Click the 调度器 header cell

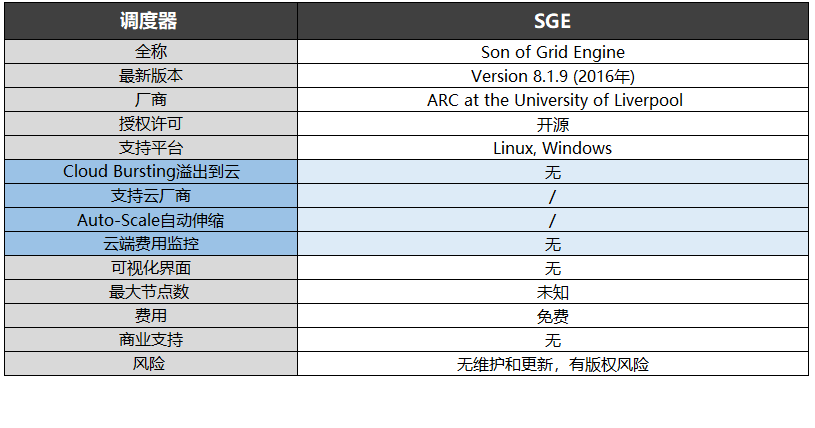pyautogui.click(x=150, y=20)
